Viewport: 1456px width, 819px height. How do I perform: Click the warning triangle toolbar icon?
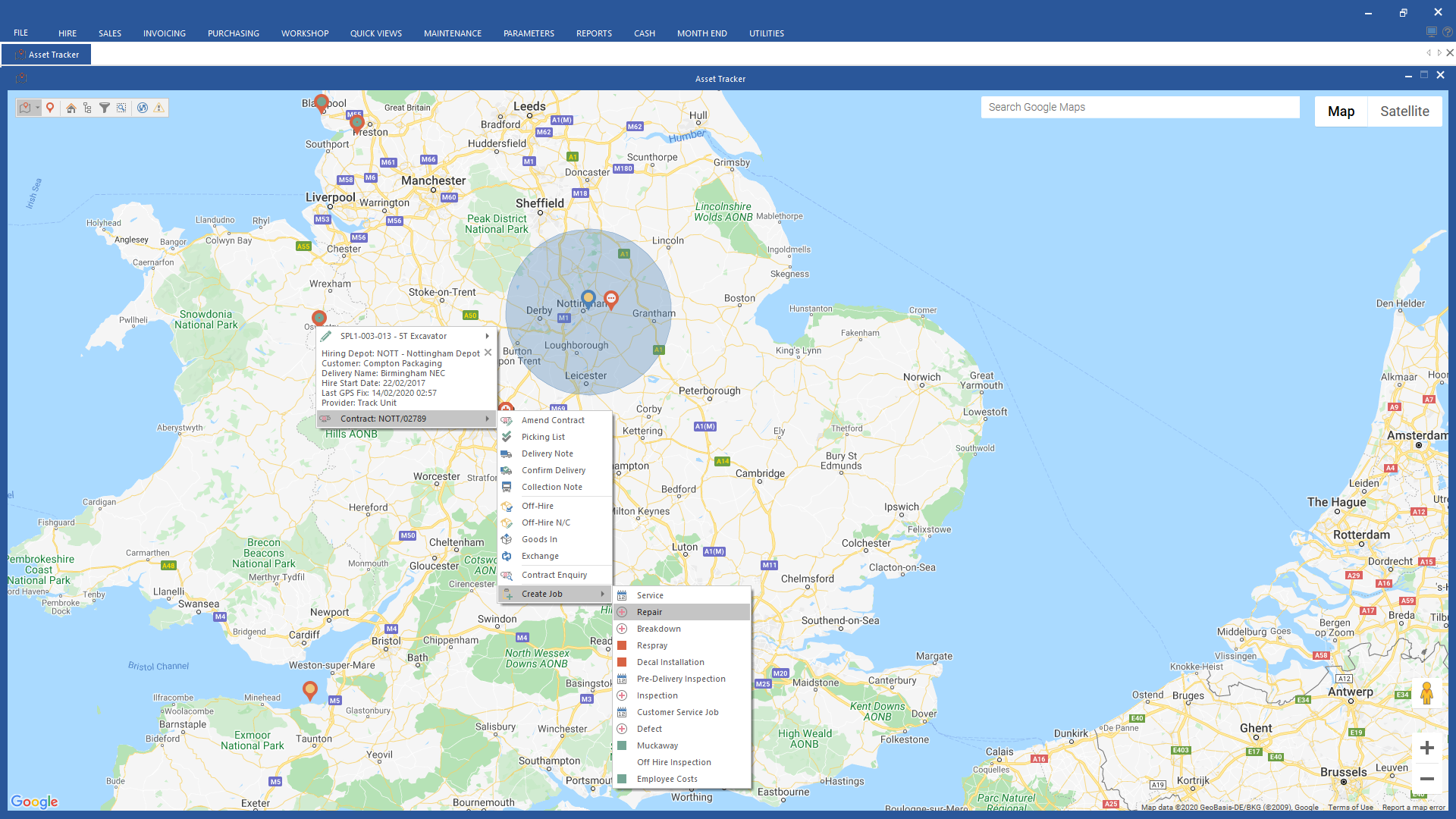click(x=159, y=108)
